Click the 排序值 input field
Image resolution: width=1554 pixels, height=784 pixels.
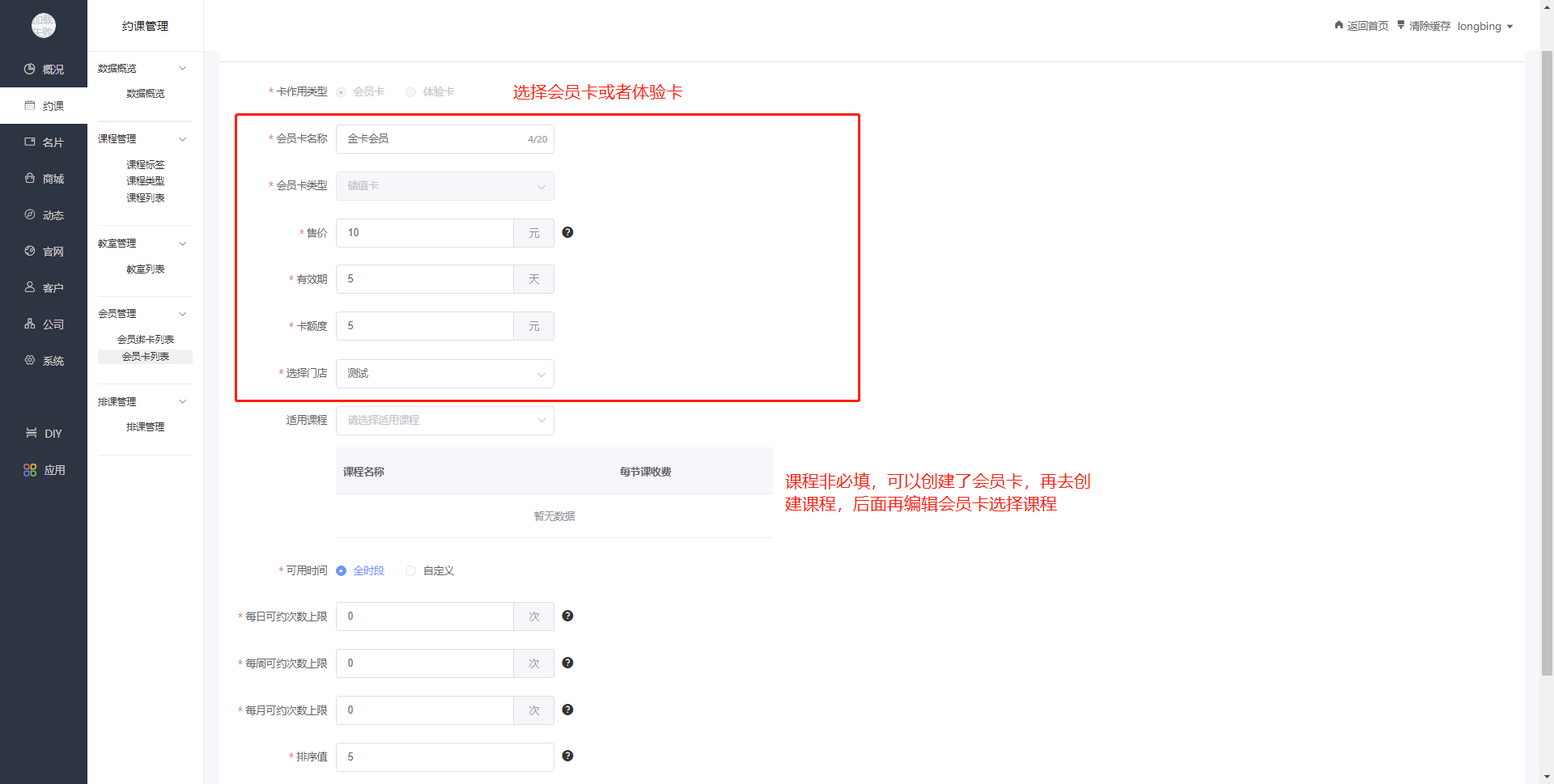pos(445,757)
